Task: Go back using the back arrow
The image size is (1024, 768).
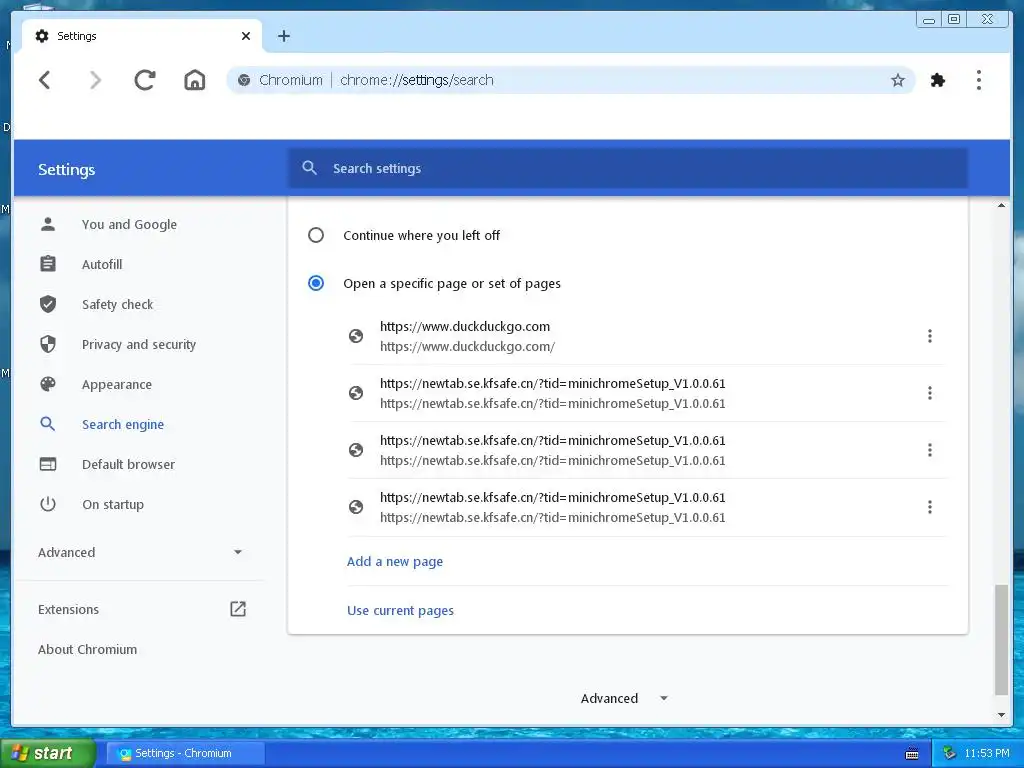Action: pos(44,80)
